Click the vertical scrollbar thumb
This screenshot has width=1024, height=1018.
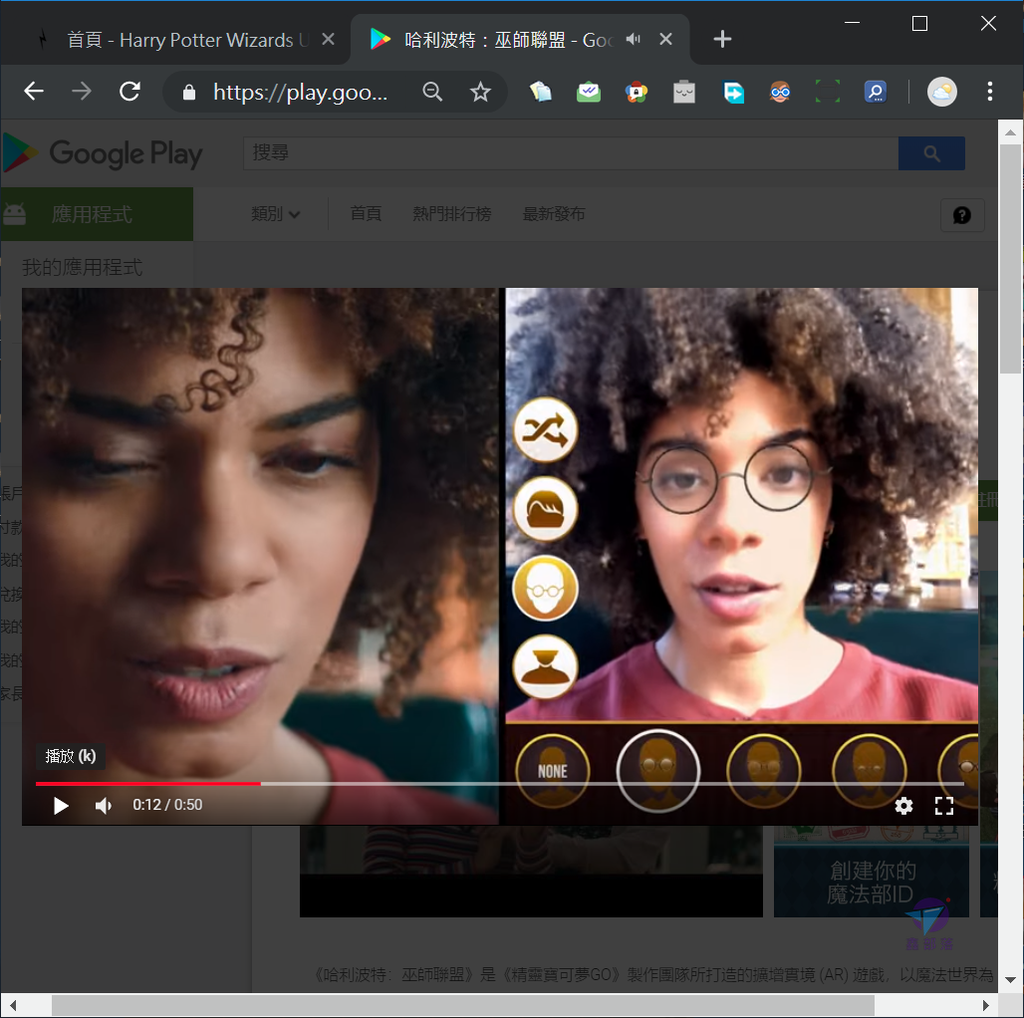pos(1010,259)
